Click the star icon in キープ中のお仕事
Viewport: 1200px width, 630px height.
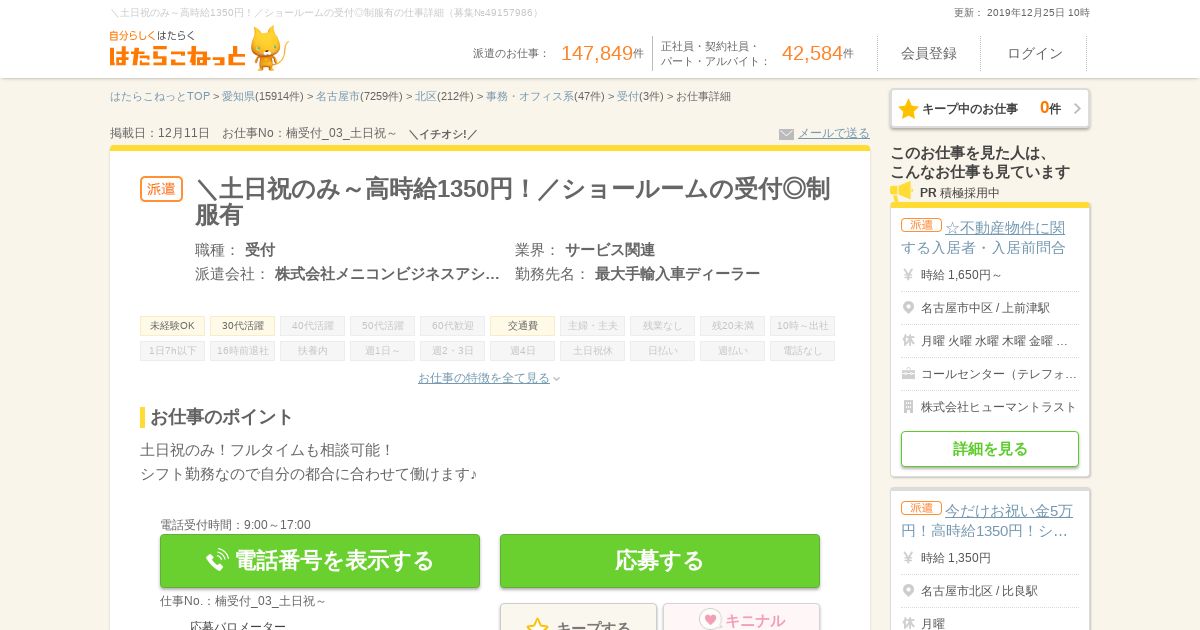908,109
